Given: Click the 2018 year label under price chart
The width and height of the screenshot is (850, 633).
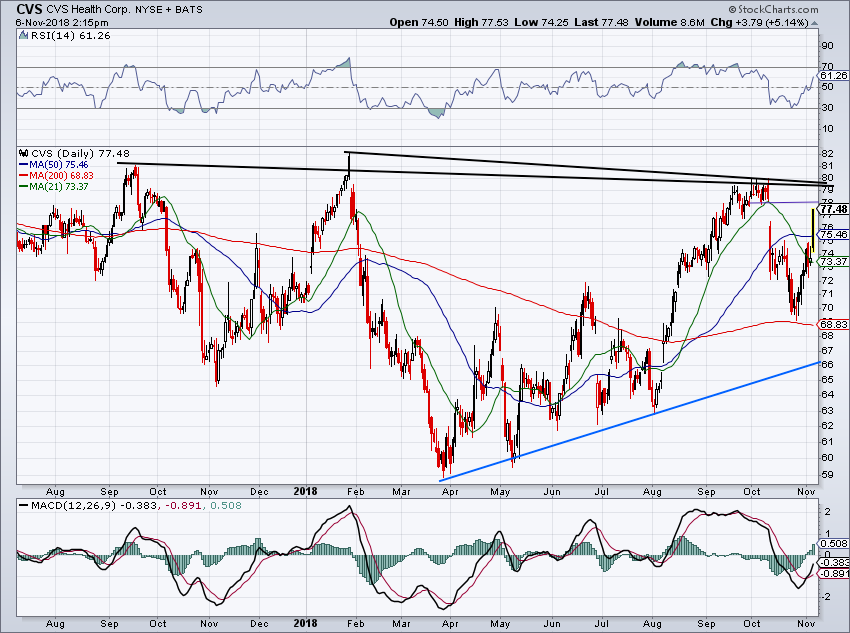Looking at the screenshot, I should [x=305, y=492].
